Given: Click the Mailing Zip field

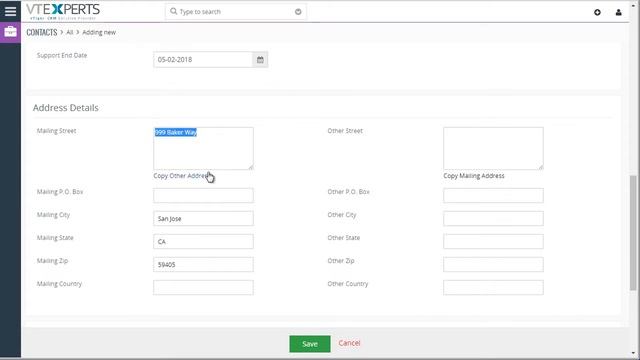Looking at the screenshot, I should click(203, 264).
